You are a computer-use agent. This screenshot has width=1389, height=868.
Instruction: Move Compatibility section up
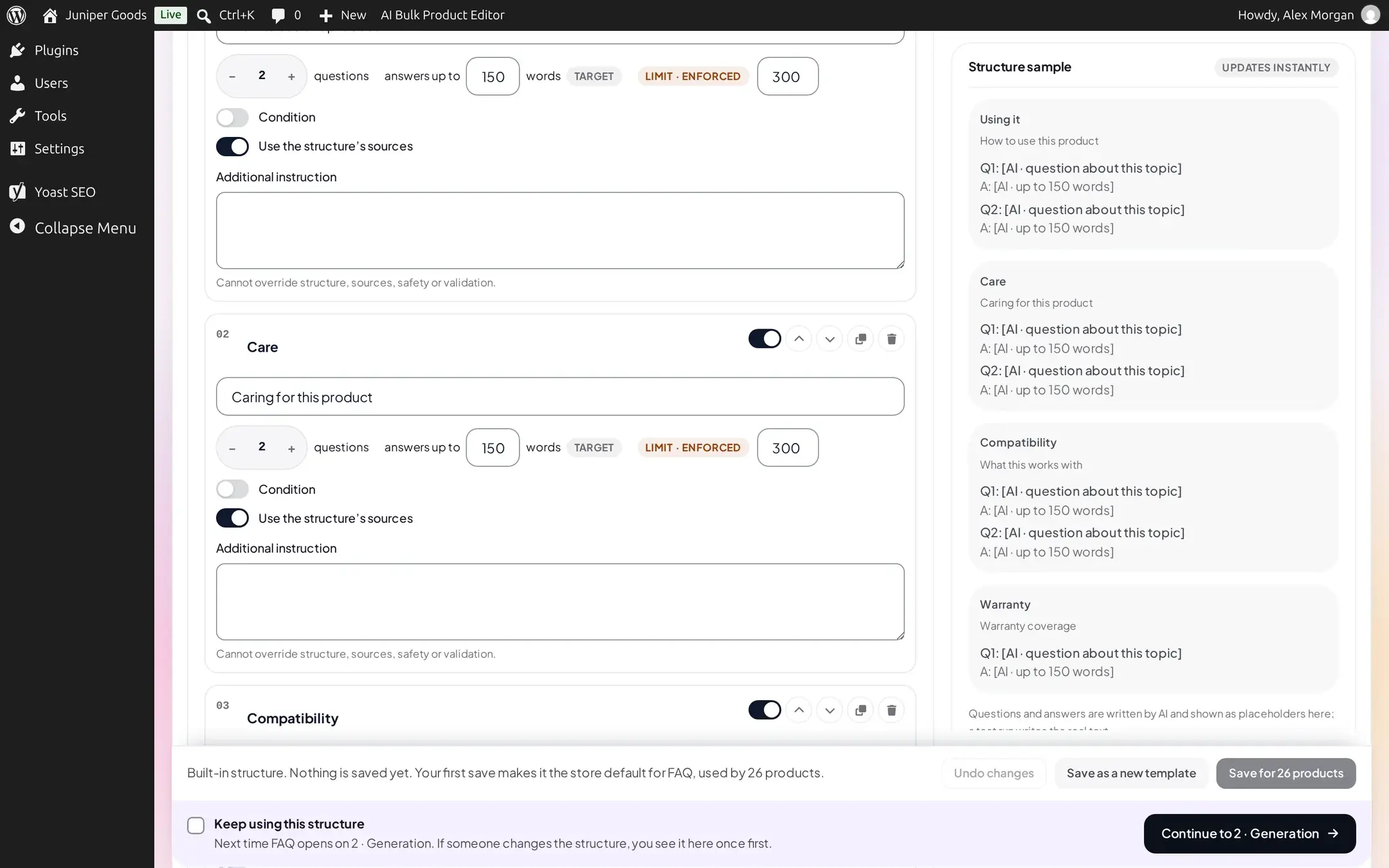(x=799, y=710)
